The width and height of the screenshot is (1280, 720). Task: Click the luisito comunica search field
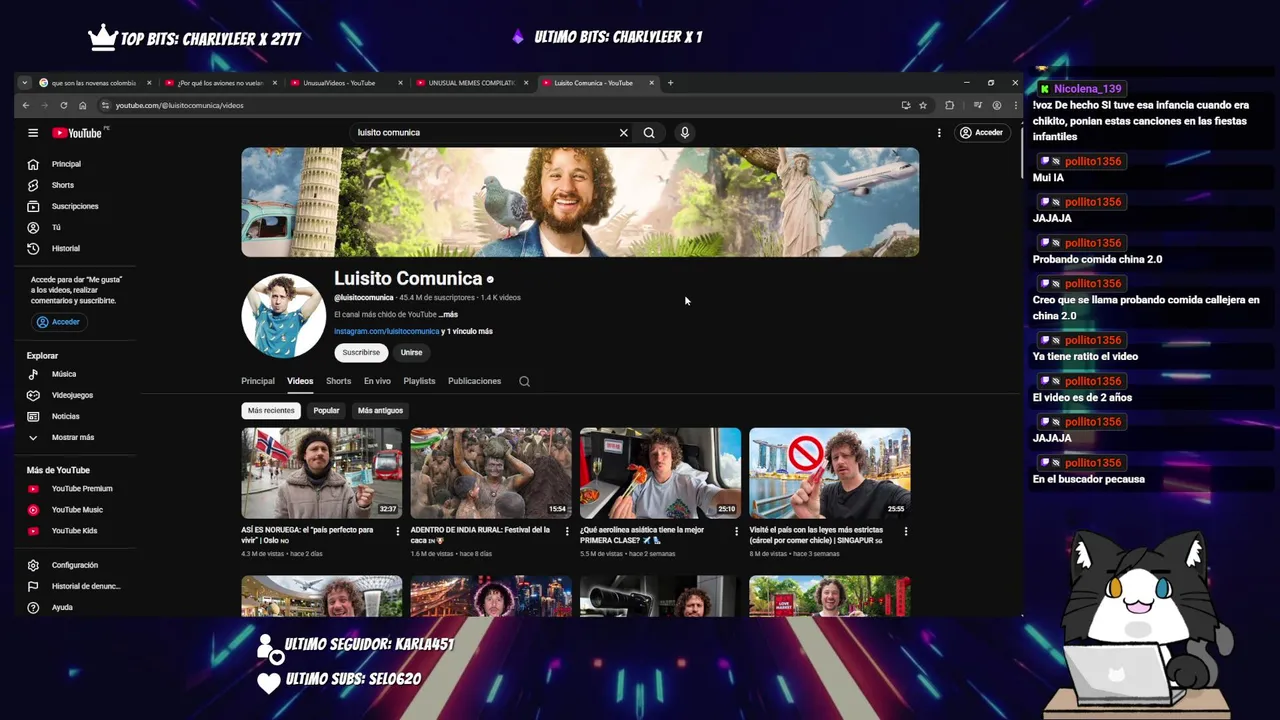[x=482, y=132]
